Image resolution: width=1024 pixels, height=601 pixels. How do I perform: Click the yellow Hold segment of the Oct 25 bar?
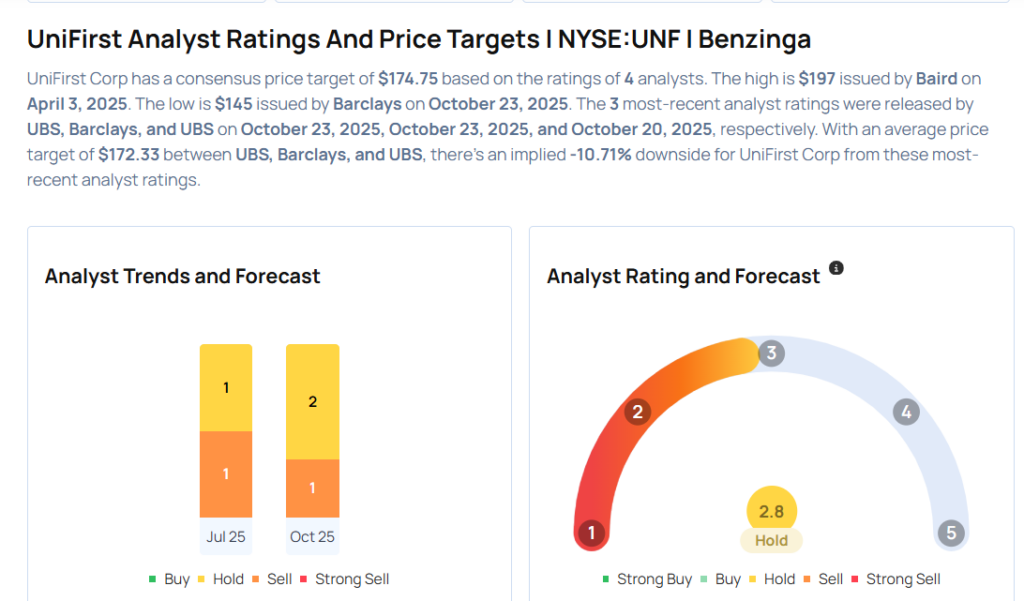click(312, 401)
